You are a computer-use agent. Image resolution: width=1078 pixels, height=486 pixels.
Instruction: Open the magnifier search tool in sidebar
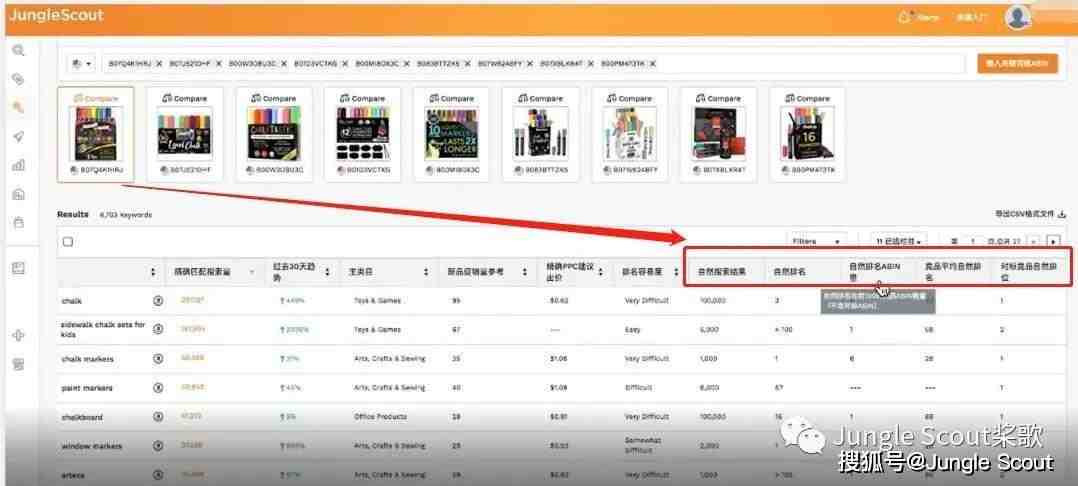(x=19, y=50)
